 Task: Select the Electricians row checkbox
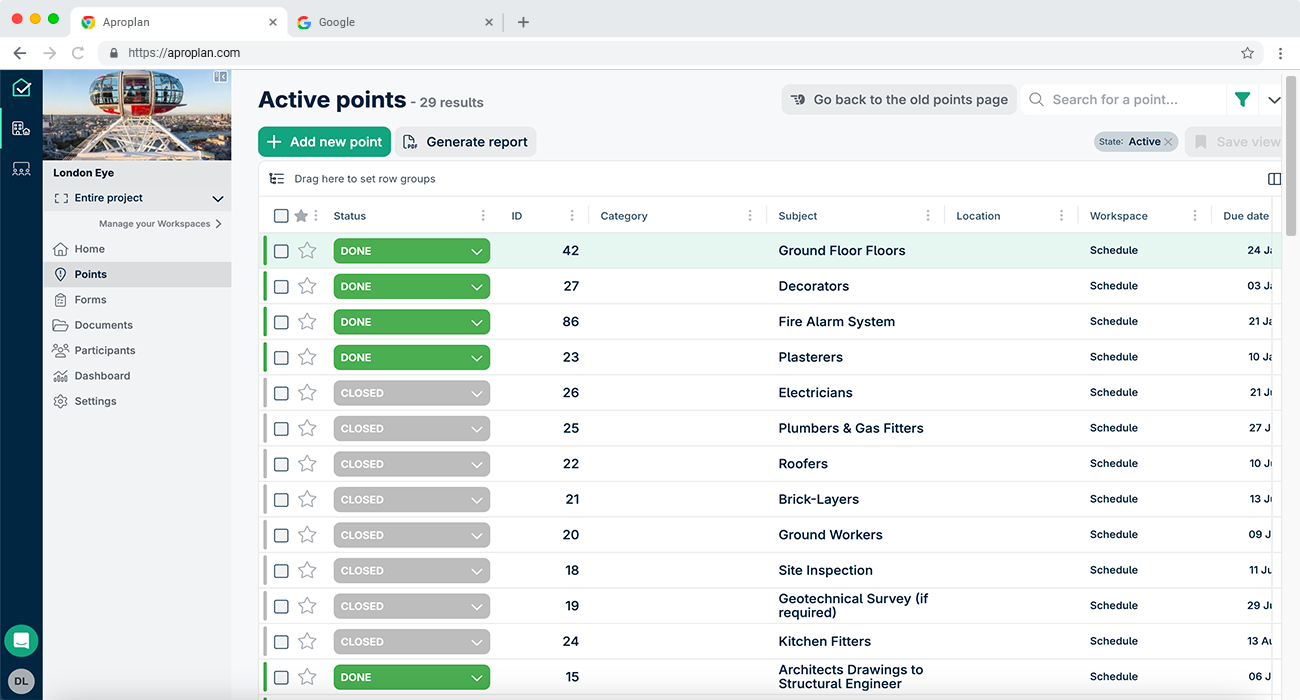(281, 393)
